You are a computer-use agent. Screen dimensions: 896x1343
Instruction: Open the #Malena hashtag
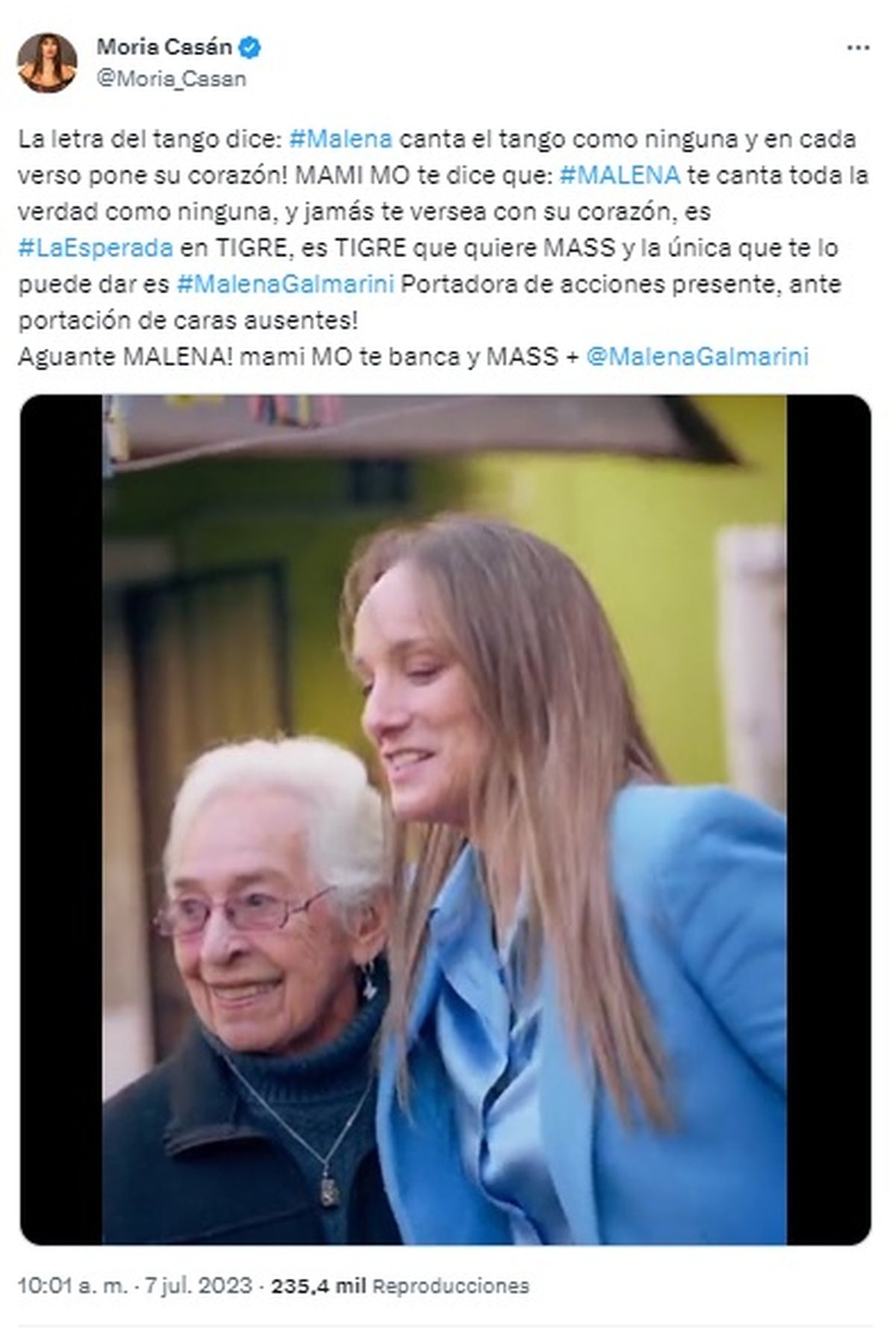pyautogui.click(x=340, y=139)
